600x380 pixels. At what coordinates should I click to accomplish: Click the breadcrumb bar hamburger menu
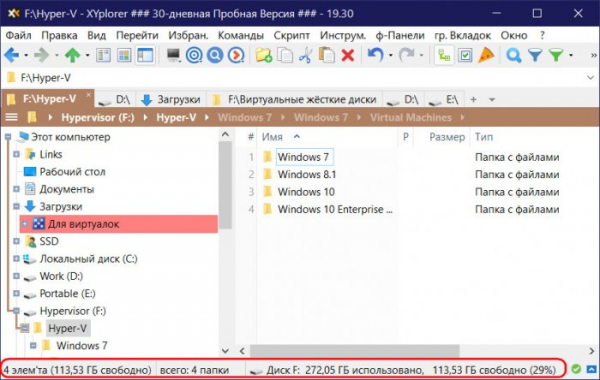[11, 117]
